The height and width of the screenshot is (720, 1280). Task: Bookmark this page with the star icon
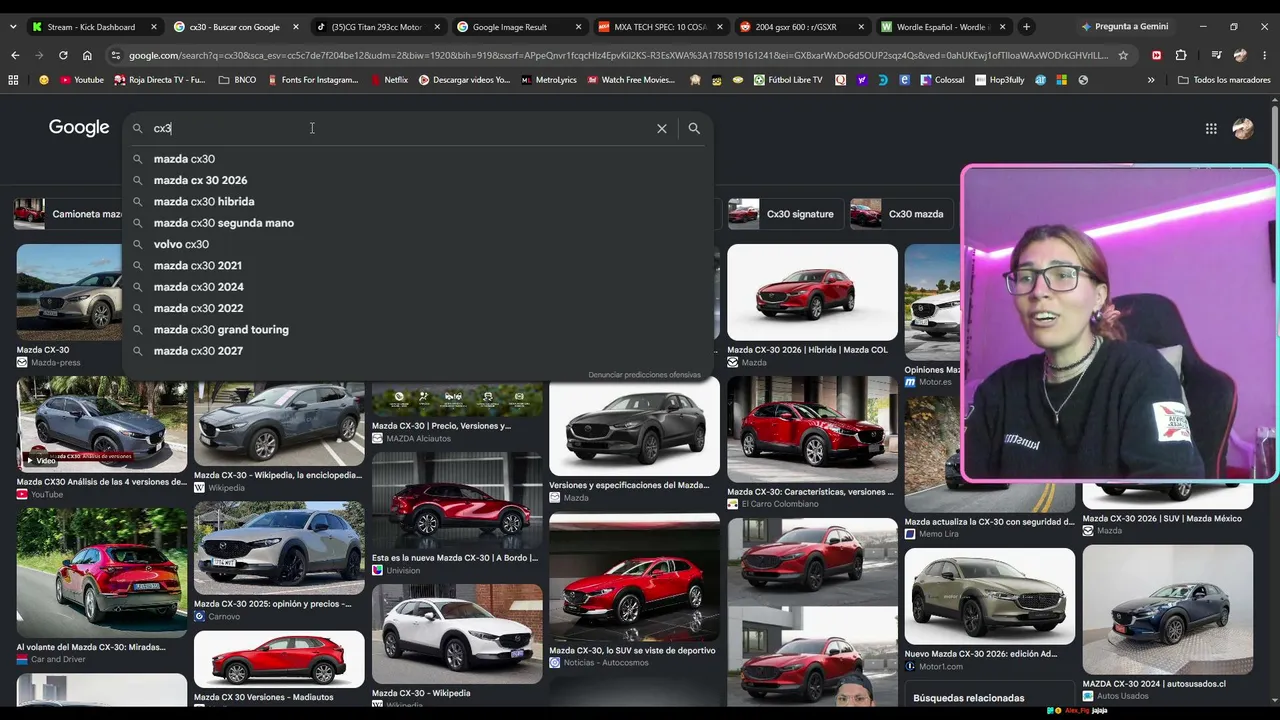(1123, 55)
